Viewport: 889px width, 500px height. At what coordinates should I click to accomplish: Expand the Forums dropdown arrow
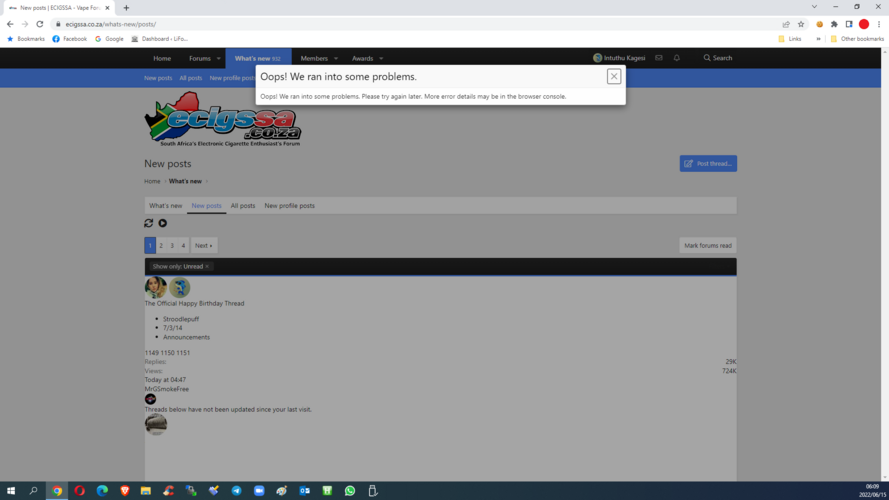218,58
